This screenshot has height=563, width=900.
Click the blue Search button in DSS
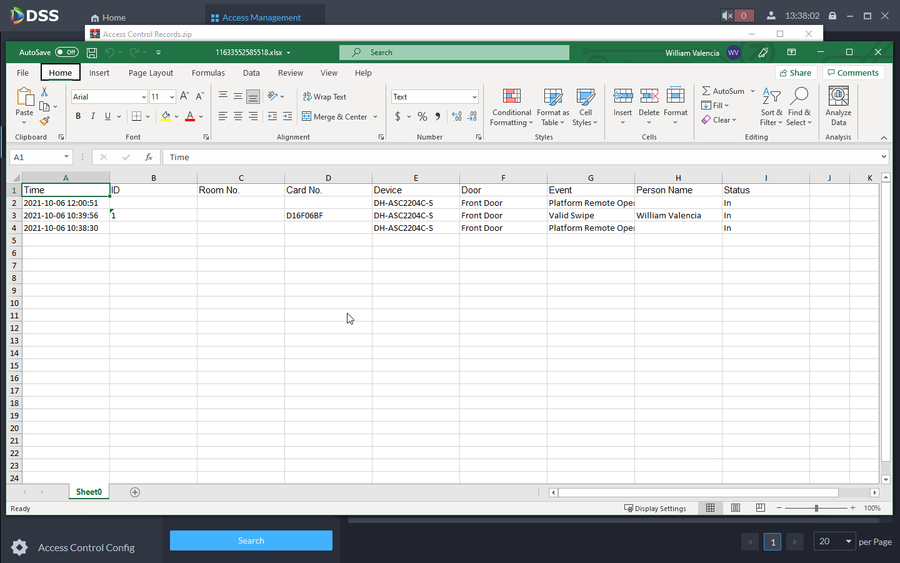[x=251, y=540]
